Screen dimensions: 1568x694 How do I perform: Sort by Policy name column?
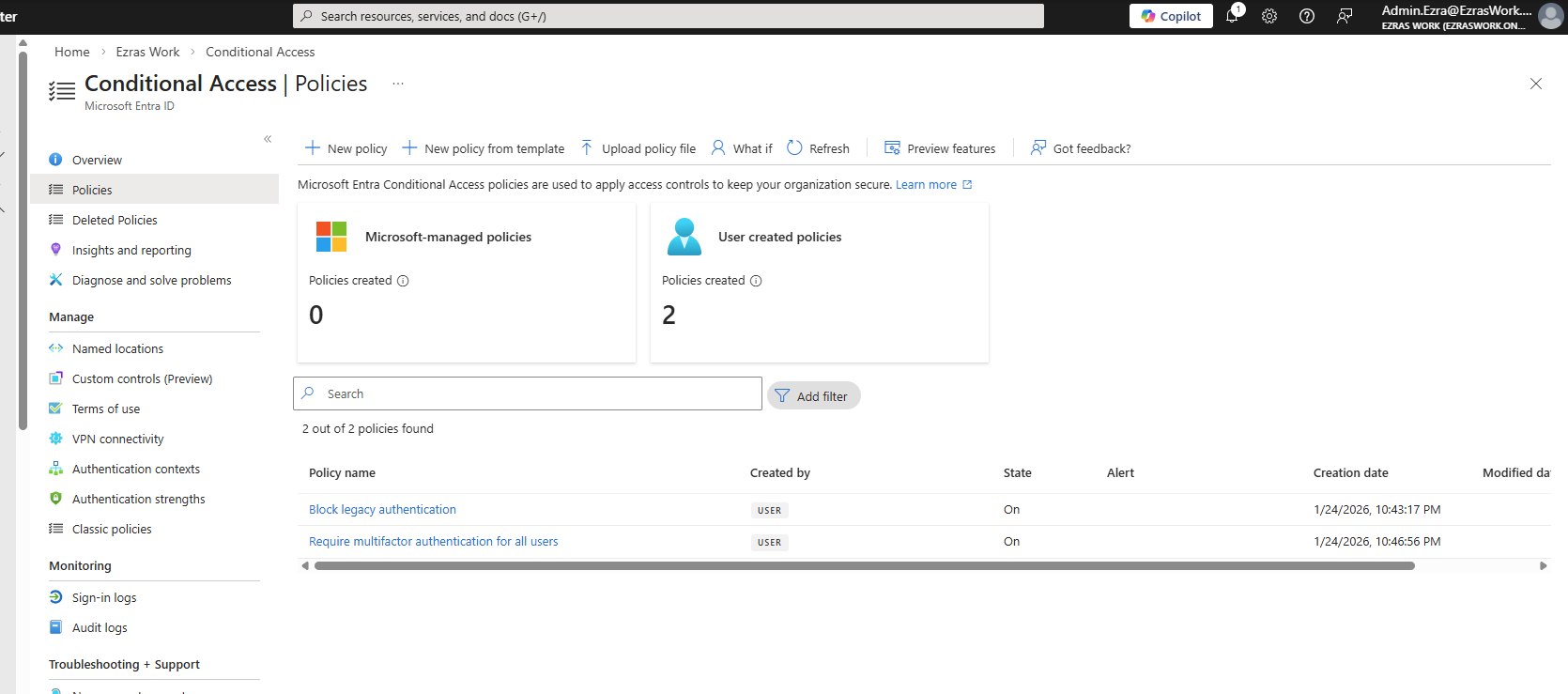tap(342, 473)
